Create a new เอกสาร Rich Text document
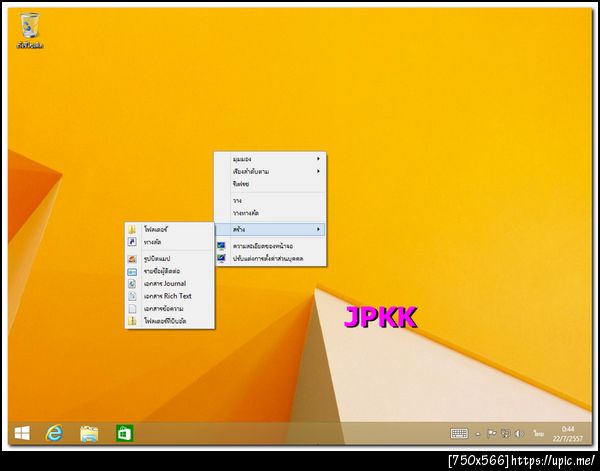The image size is (600, 471). 170,296
